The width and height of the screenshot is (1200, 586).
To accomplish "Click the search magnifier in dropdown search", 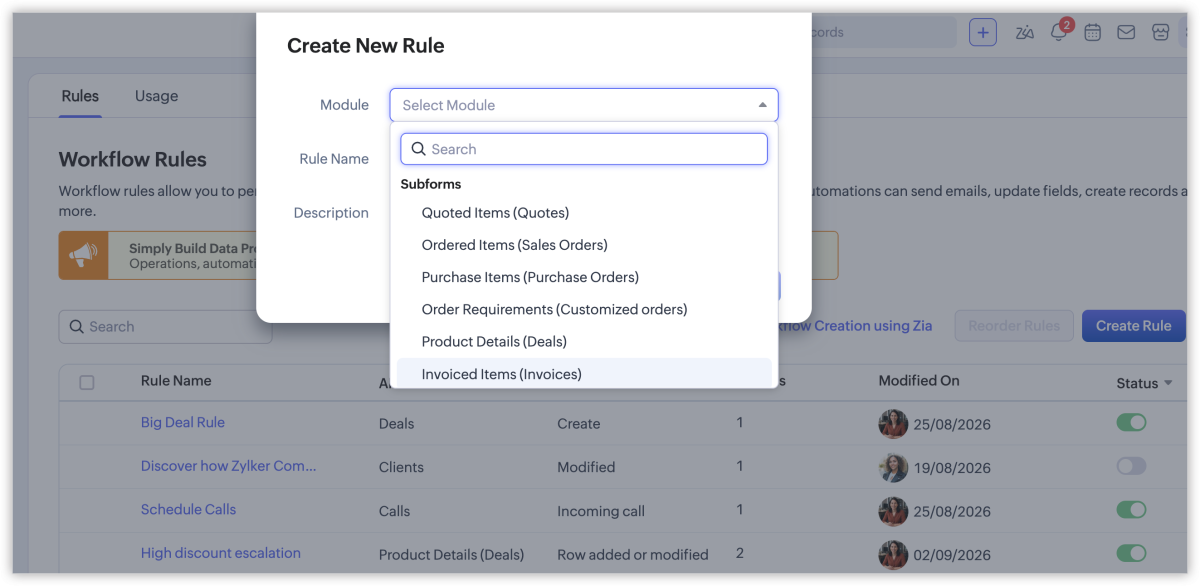I will click(x=419, y=149).
